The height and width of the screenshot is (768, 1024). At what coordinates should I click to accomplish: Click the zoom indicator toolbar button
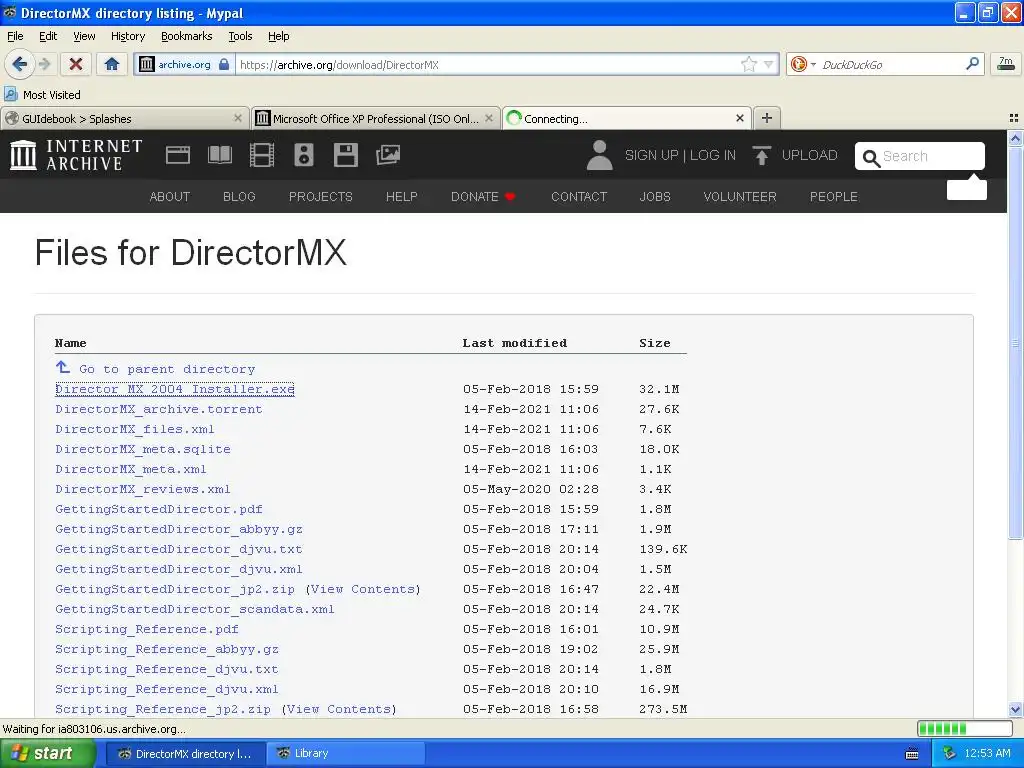1006,64
